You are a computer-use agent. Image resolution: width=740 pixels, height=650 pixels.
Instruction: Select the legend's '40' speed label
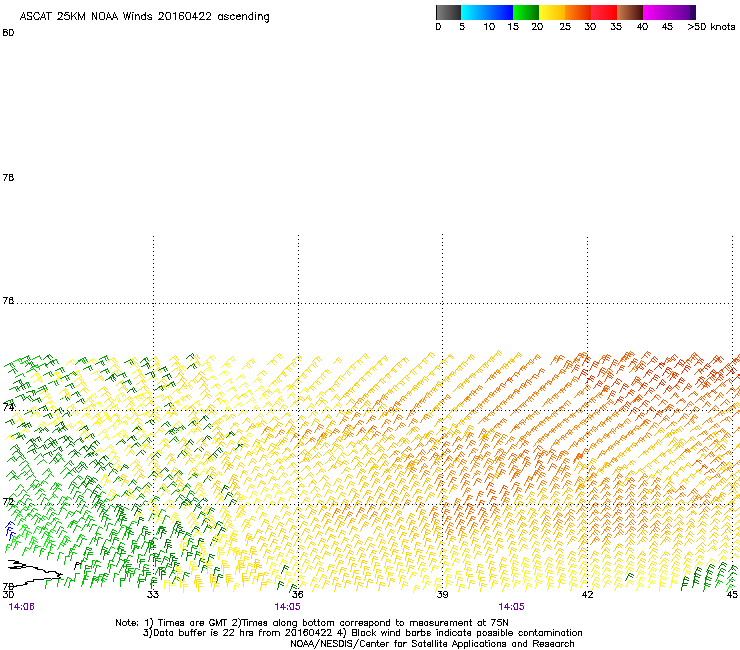[642, 27]
